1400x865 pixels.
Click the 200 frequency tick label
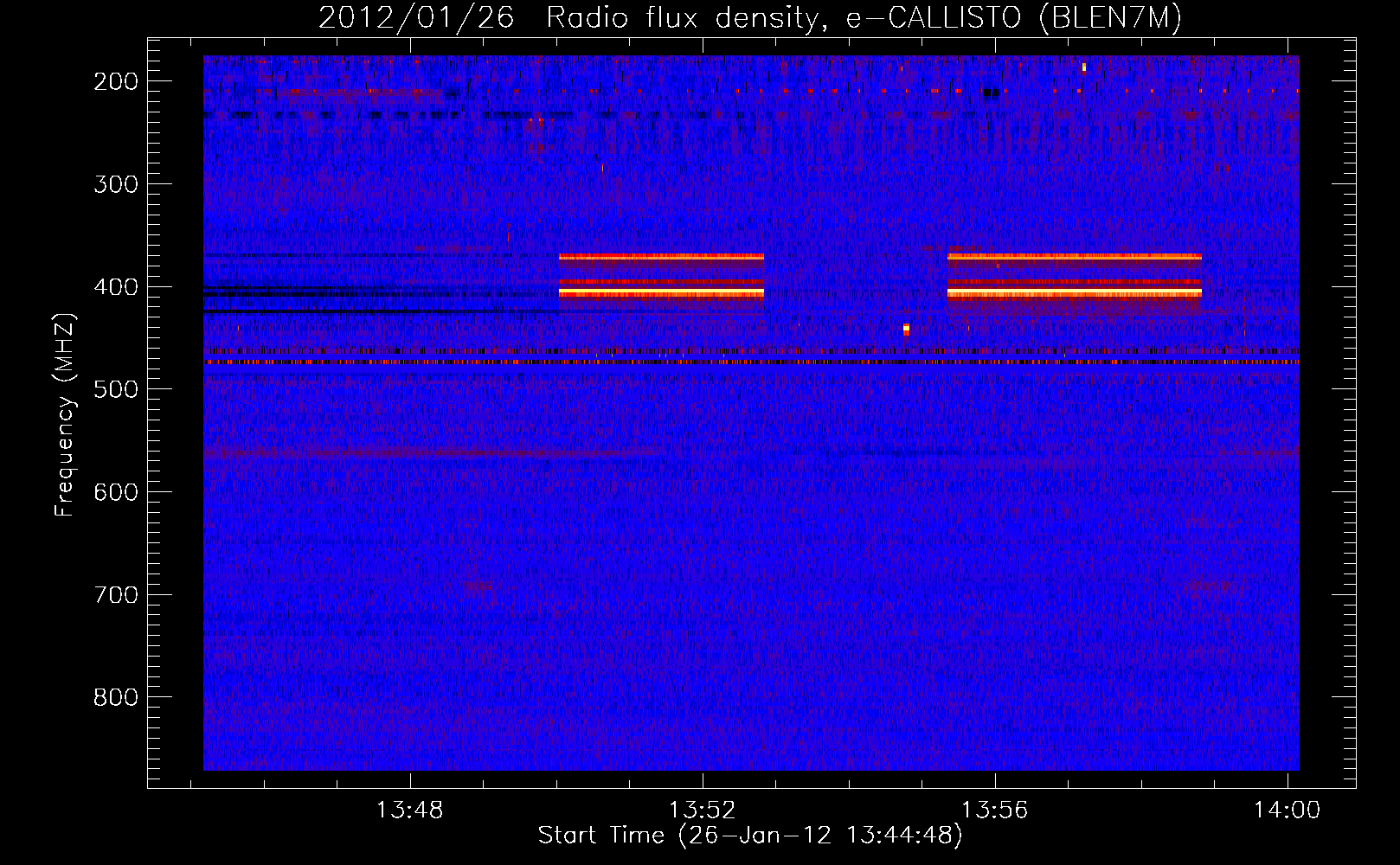[x=116, y=81]
